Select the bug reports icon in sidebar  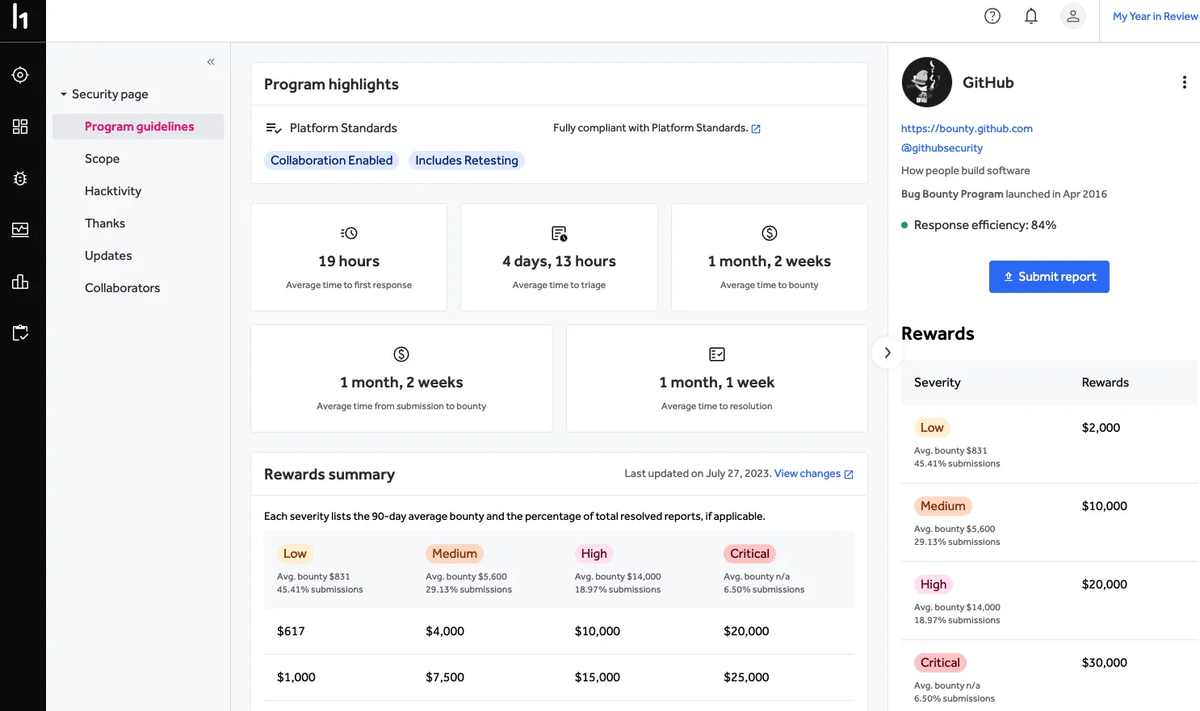coord(21,178)
